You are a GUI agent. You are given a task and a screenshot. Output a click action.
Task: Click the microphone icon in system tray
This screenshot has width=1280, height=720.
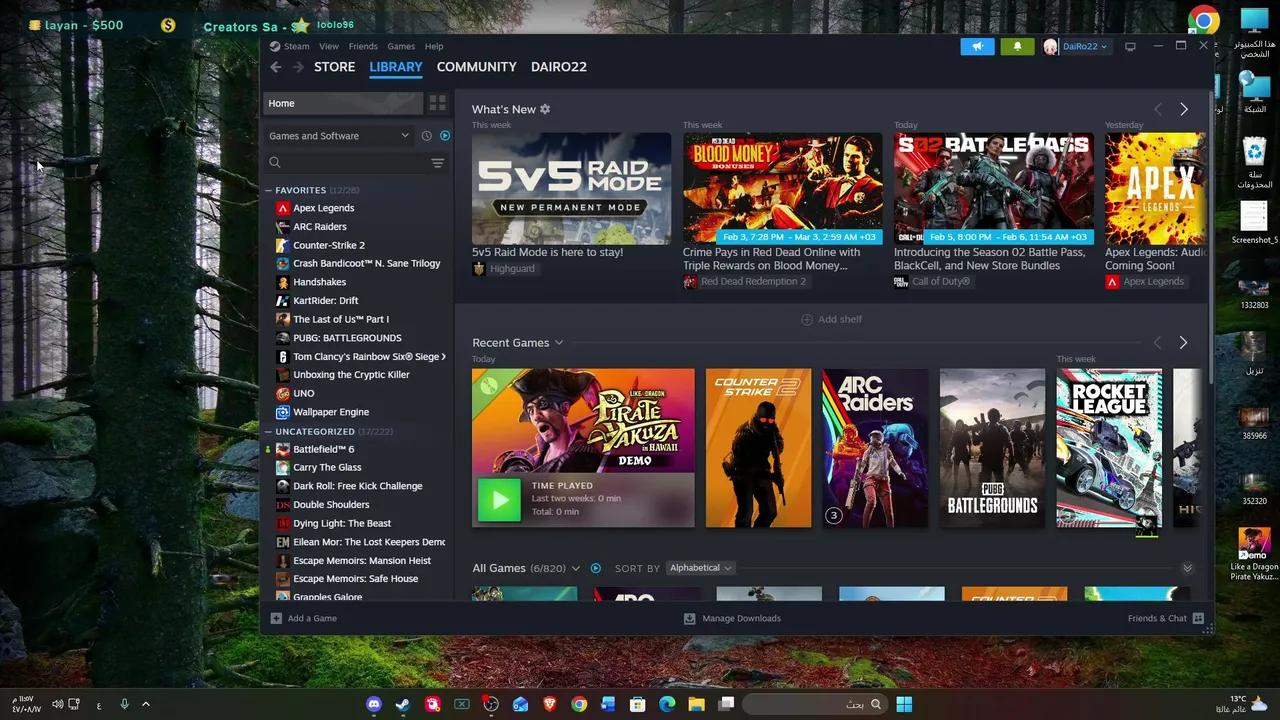coord(124,704)
